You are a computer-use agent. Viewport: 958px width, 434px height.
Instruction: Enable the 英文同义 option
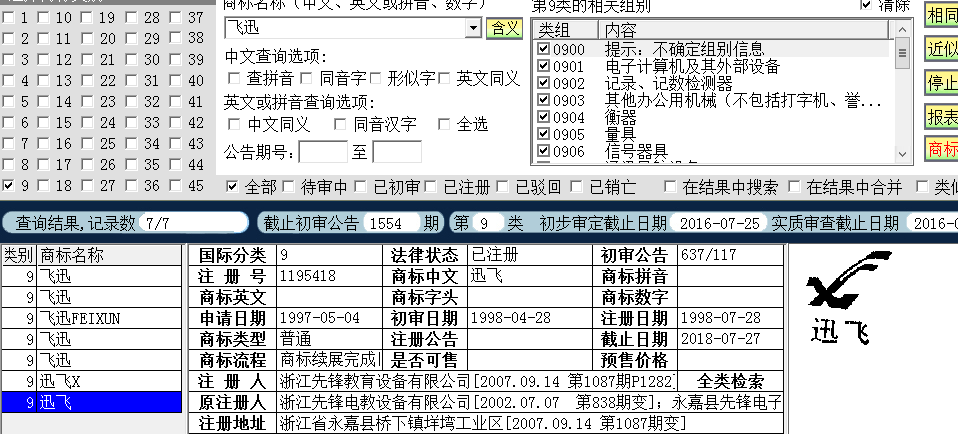point(444,78)
